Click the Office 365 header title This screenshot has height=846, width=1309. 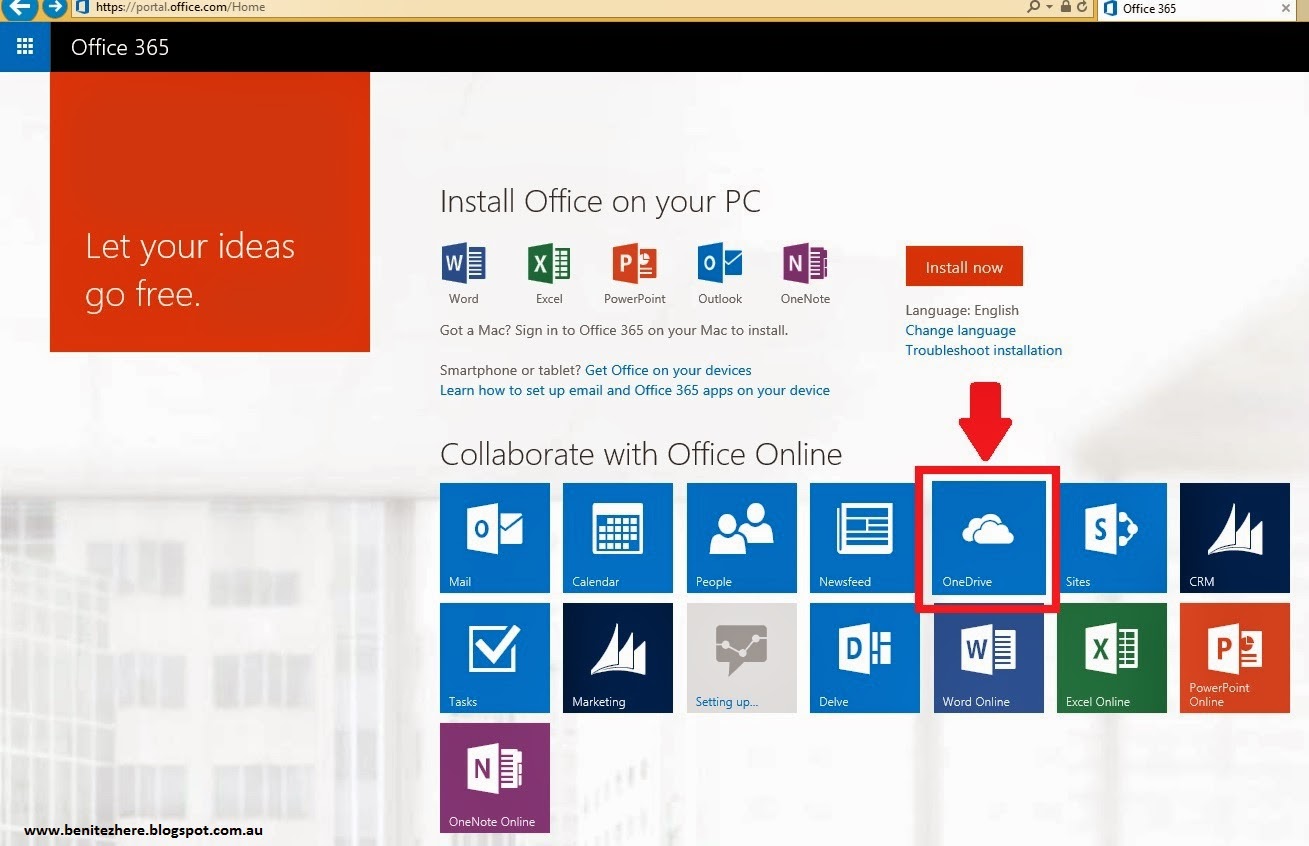click(120, 47)
